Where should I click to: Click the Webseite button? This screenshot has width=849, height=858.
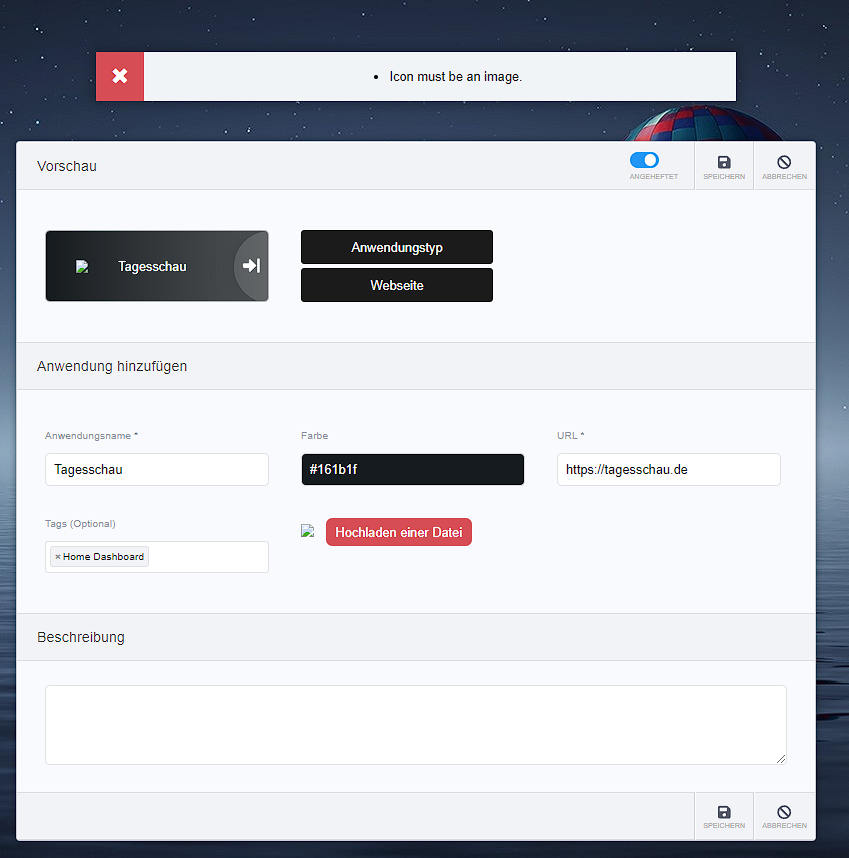click(397, 285)
